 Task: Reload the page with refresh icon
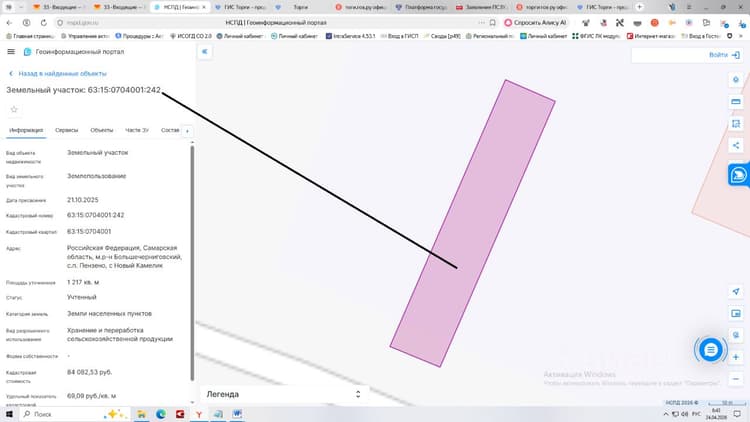click(44, 22)
